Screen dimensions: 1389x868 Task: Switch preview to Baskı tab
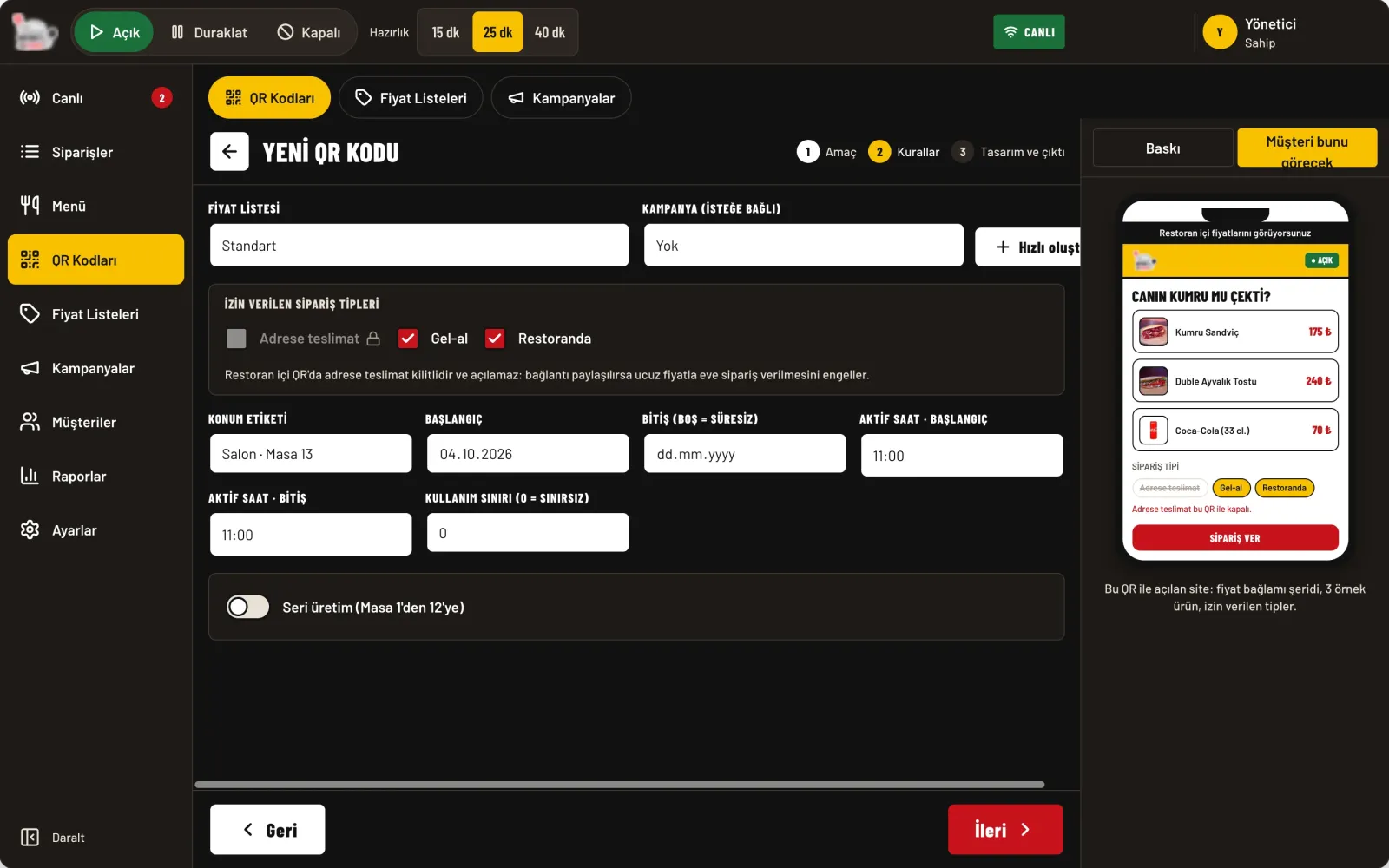(x=1162, y=148)
